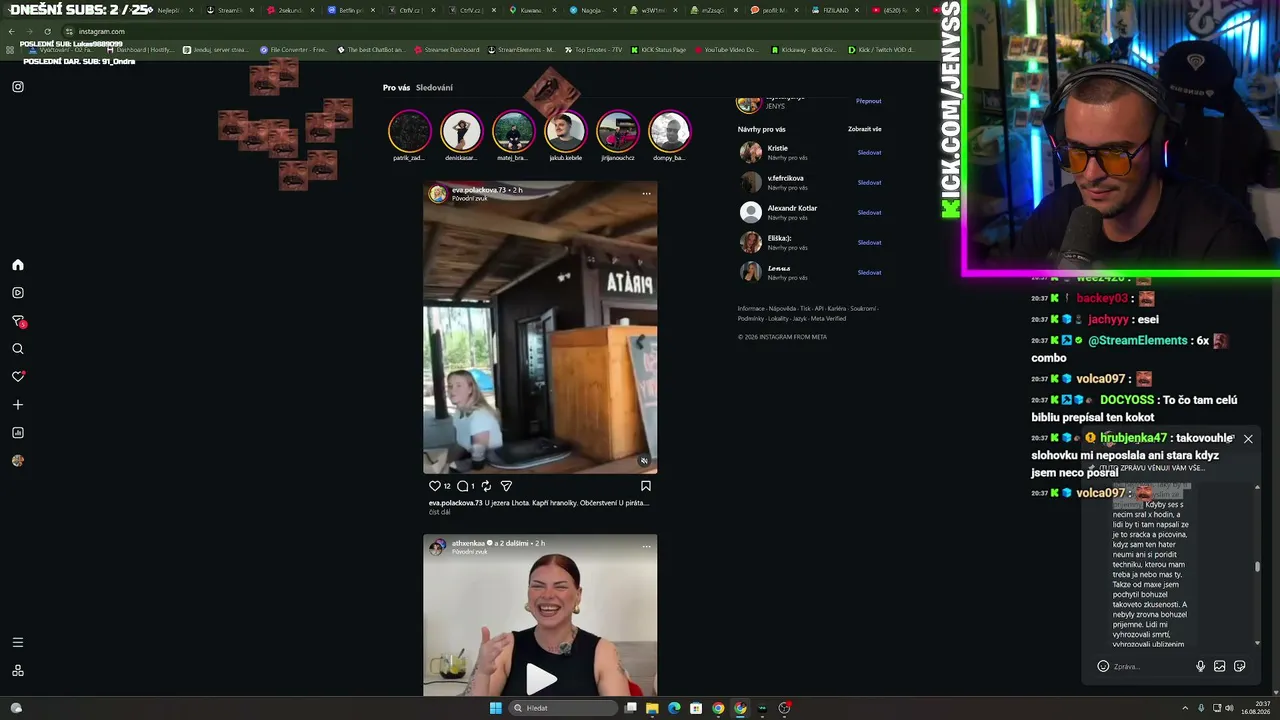Like the eva.polackova.73 post

435,486
